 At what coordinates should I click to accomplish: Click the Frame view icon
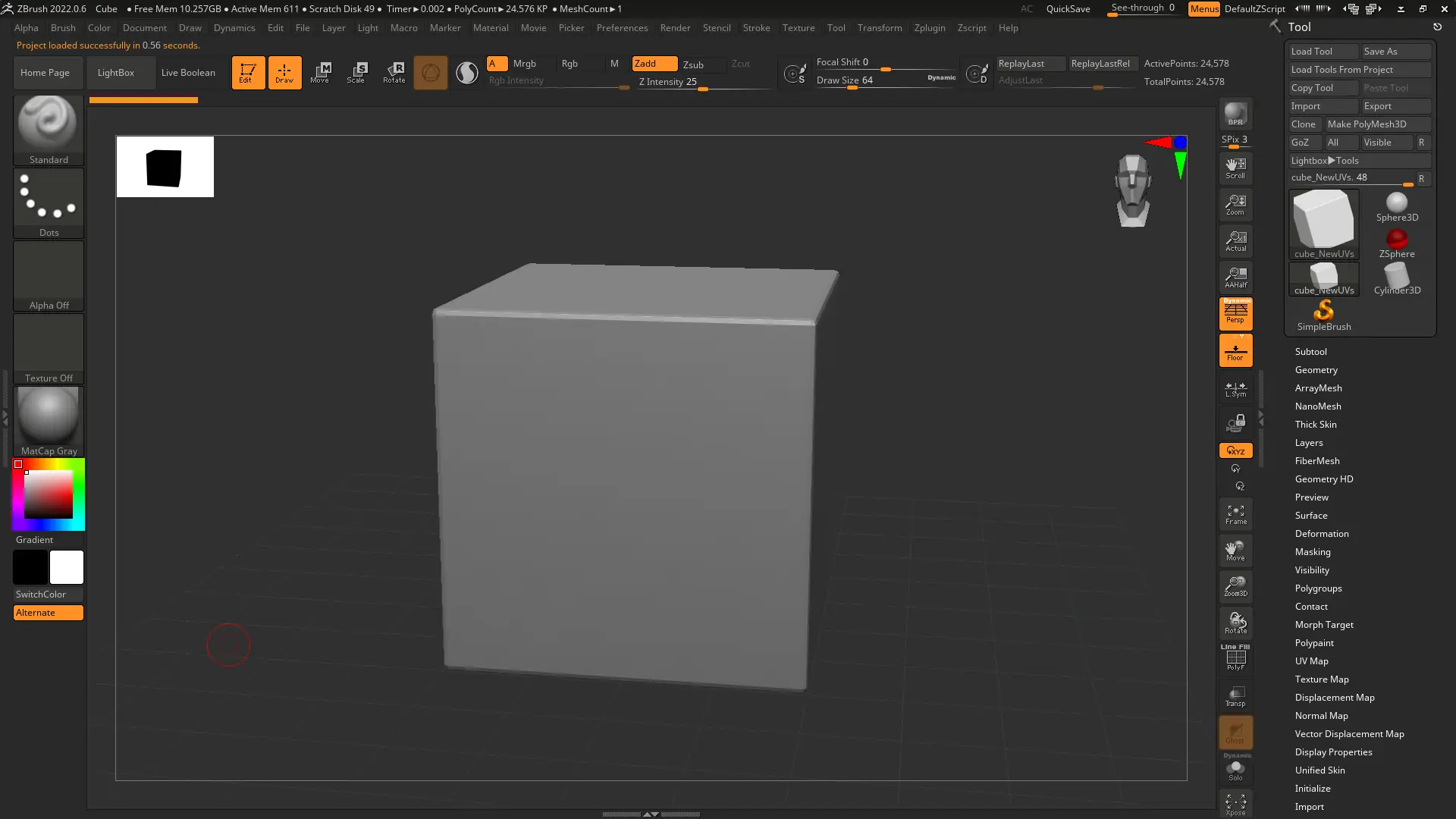coord(1235,514)
